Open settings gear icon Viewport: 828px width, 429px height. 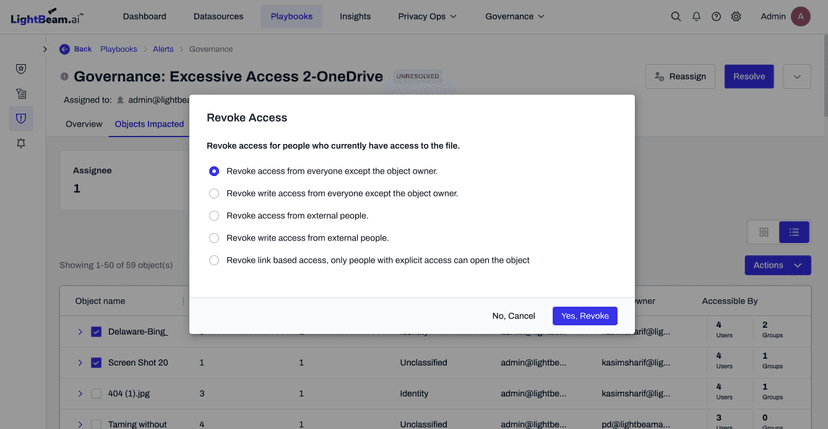tap(736, 16)
